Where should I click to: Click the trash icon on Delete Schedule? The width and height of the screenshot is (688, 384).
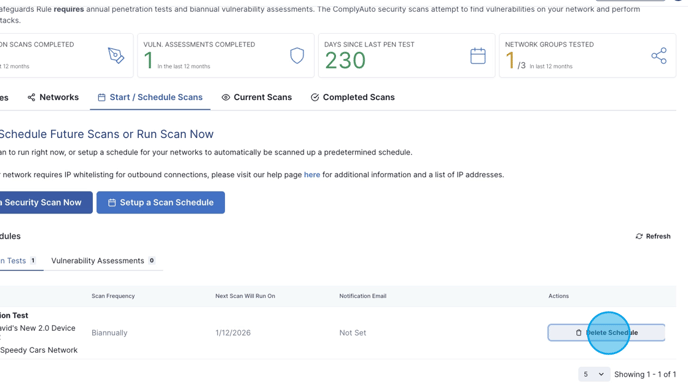click(578, 333)
